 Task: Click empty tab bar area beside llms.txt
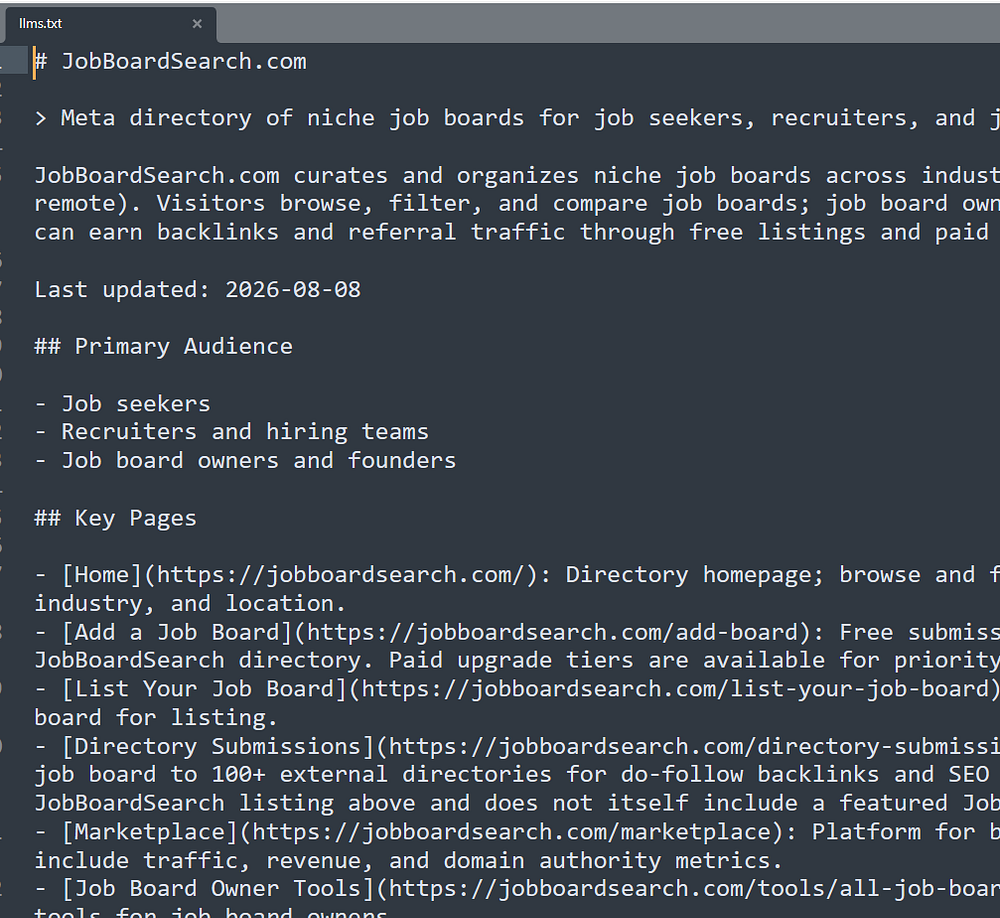click(x=606, y=24)
